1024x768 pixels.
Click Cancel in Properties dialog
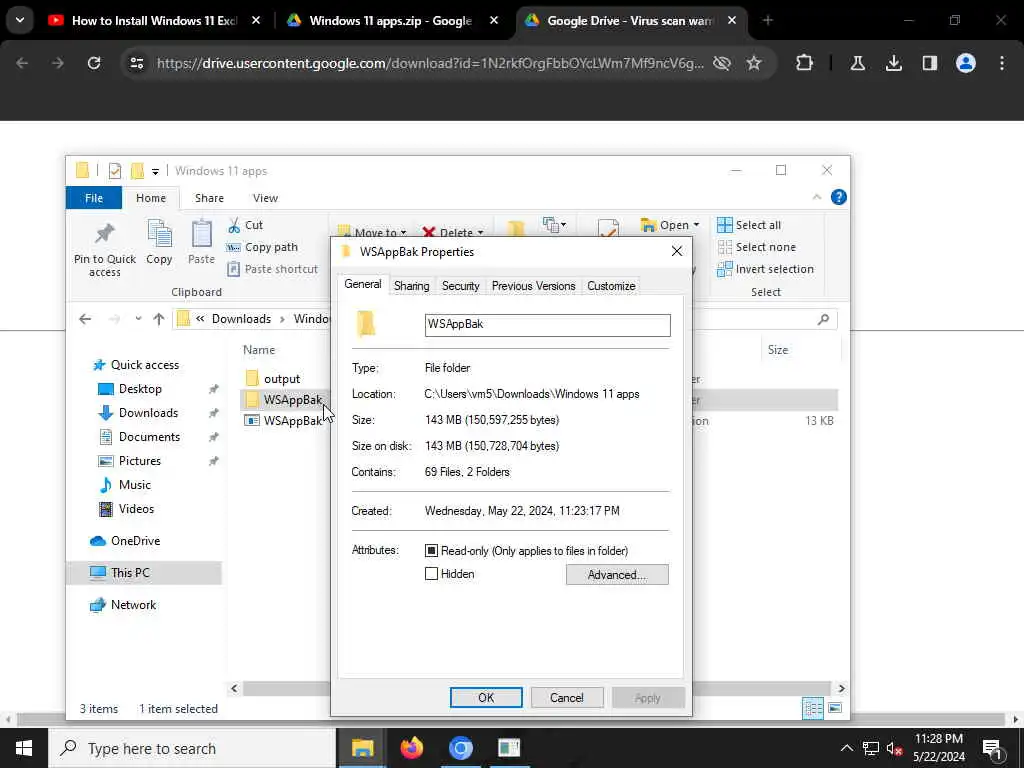[567, 697]
